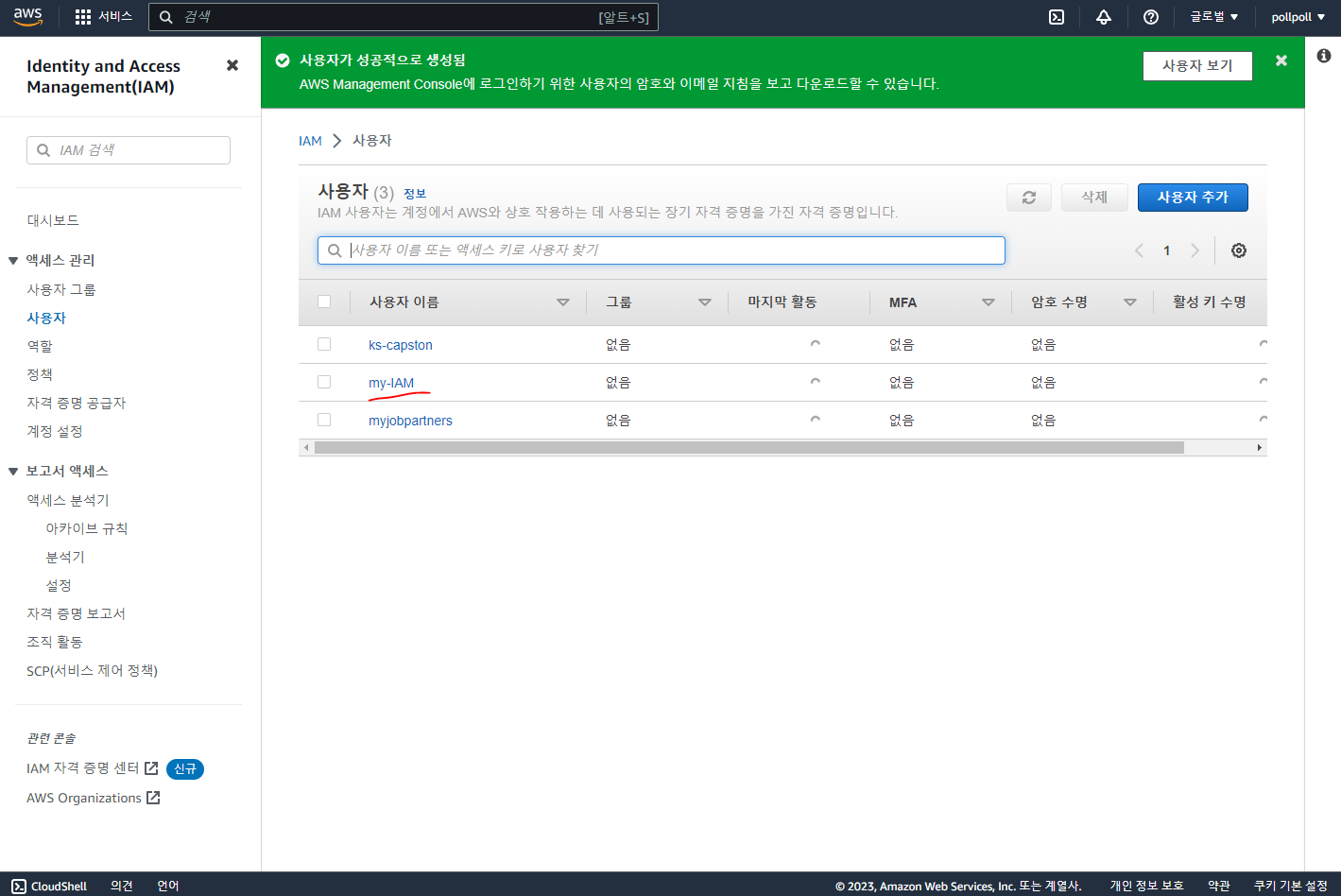
Task: Focus the top AWS search bar
Action: (404, 17)
